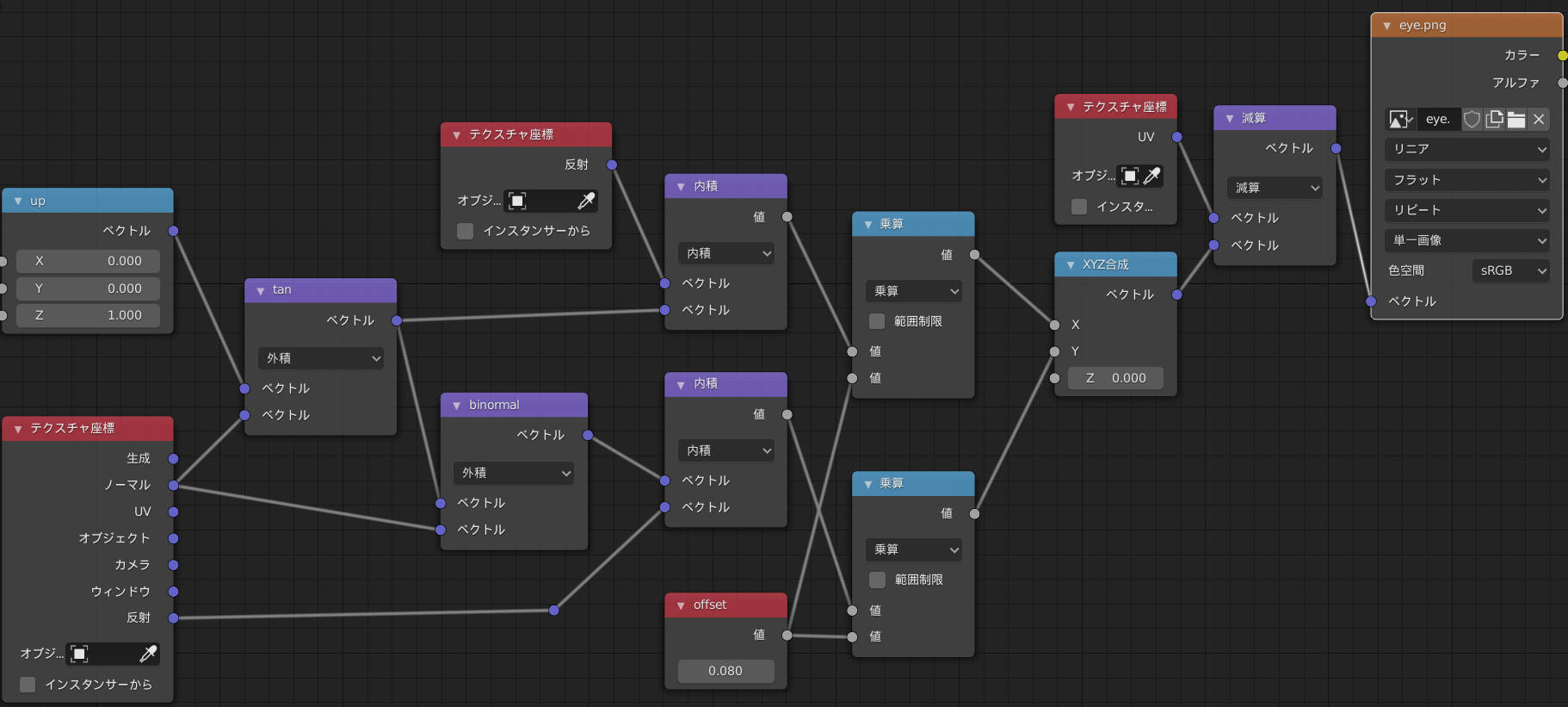Click the new image copy icon

1494,120
